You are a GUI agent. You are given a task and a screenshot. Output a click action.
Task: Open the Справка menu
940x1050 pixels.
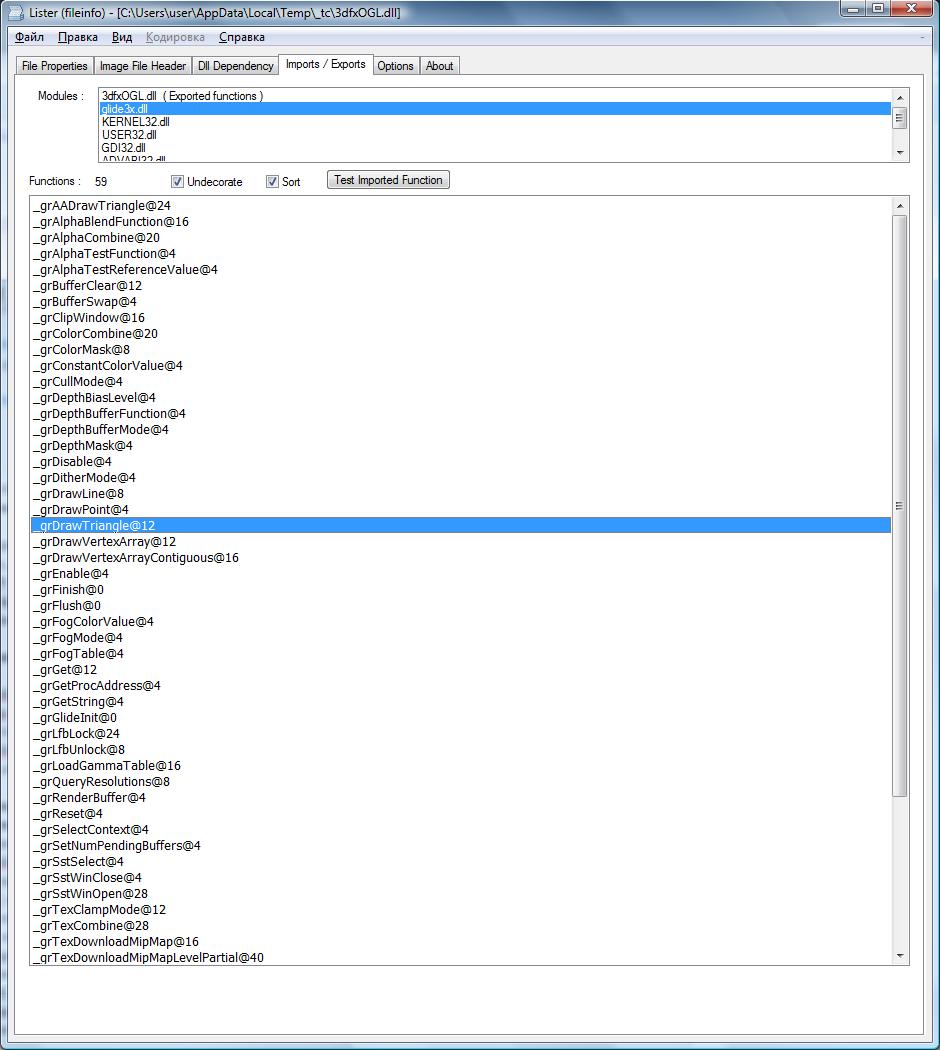pos(242,37)
